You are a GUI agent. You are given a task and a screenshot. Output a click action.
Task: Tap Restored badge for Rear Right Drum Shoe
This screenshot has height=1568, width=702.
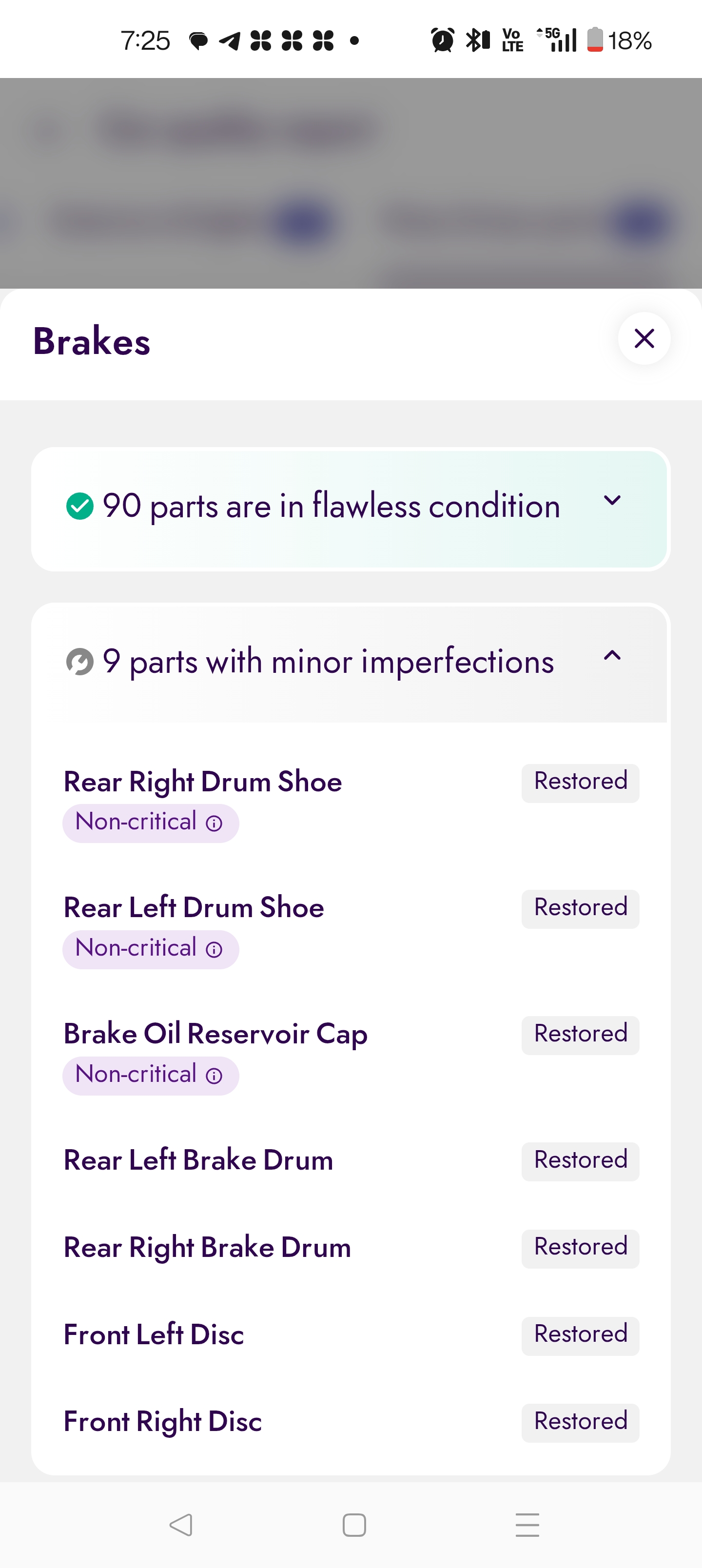coord(580,782)
